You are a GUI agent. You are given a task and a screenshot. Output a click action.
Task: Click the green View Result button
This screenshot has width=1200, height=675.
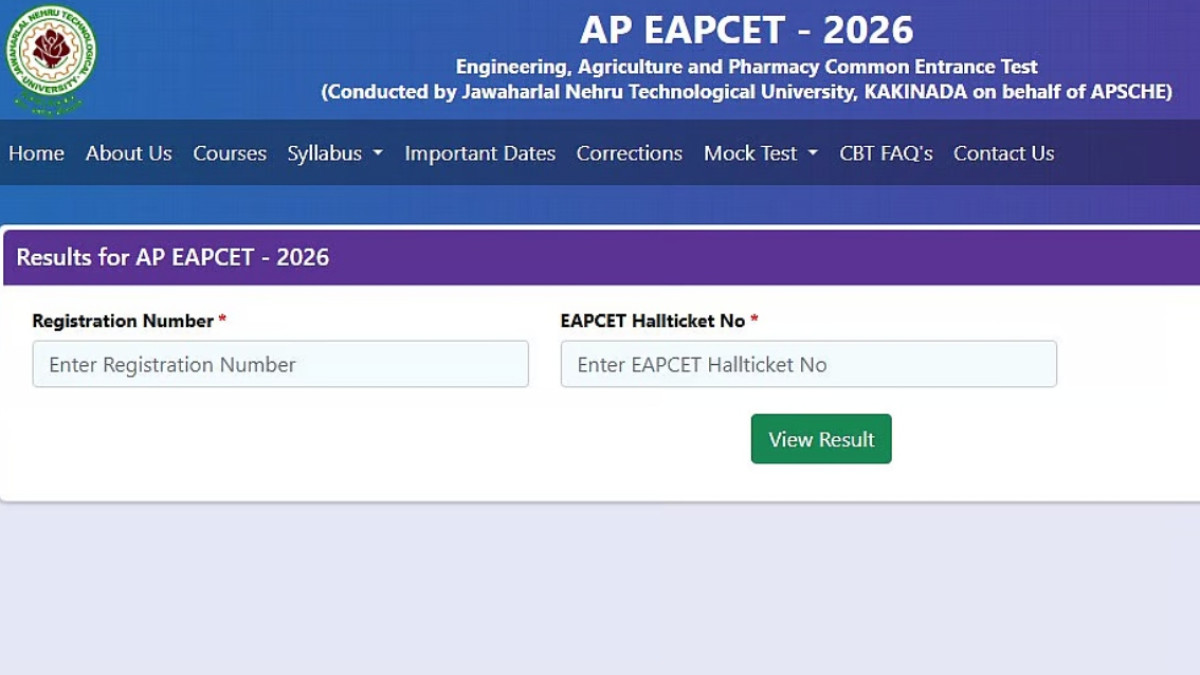[x=821, y=439]
